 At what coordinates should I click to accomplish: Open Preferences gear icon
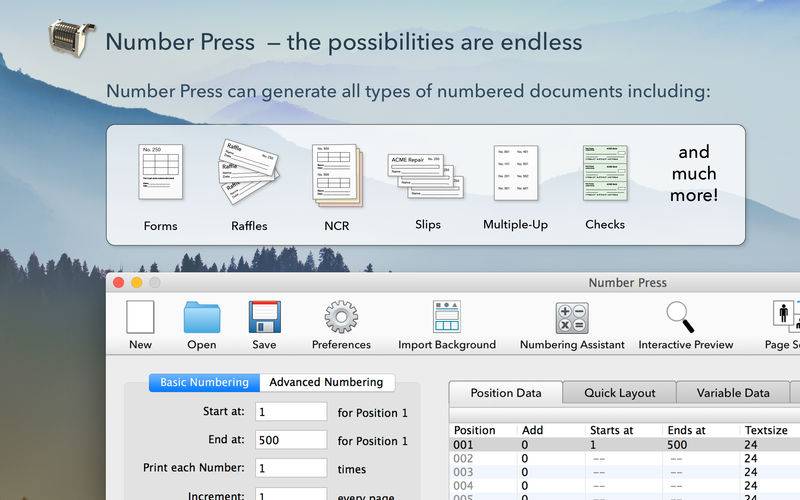tap(341, 317)
